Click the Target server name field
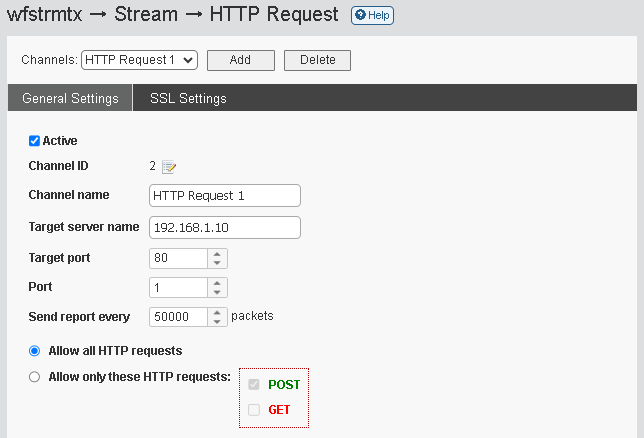This screenshot has height=438, width=644. click(x=225, y=228)
